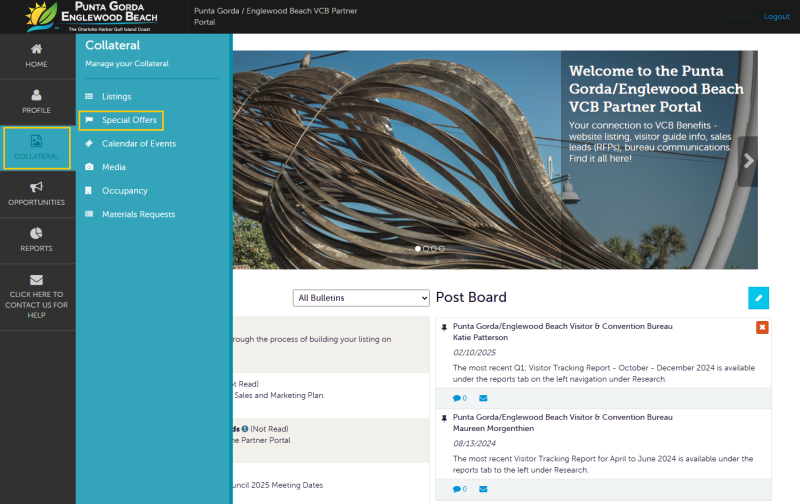Click the VCB Partner Portal header title
The width and height of the screenshot is (800, 504).
click(x=276, y=16)
